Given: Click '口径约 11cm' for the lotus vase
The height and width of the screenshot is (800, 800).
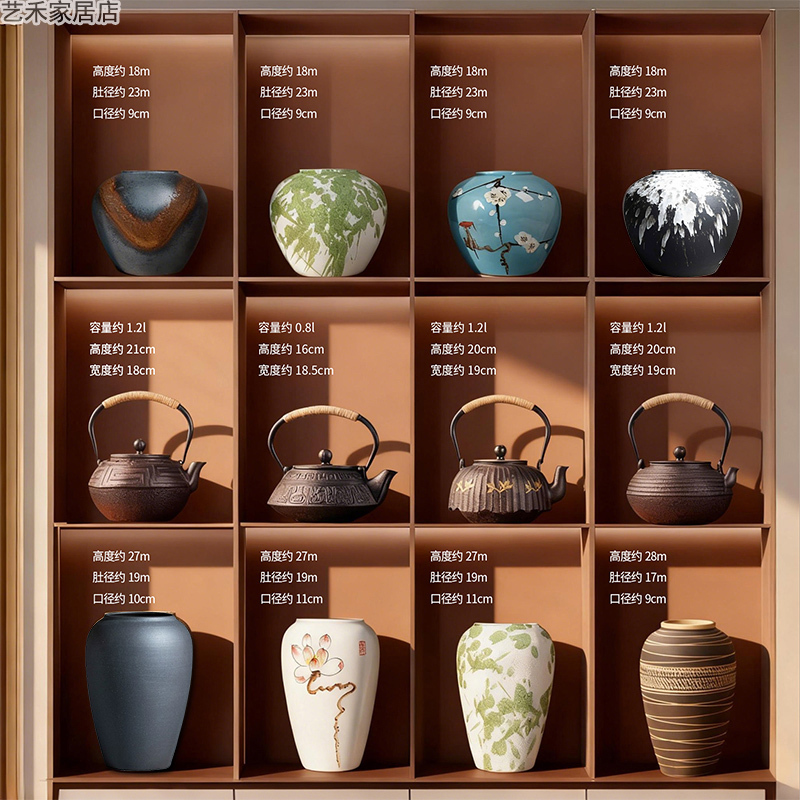Looking at the screenshot, I should [291, 599].
